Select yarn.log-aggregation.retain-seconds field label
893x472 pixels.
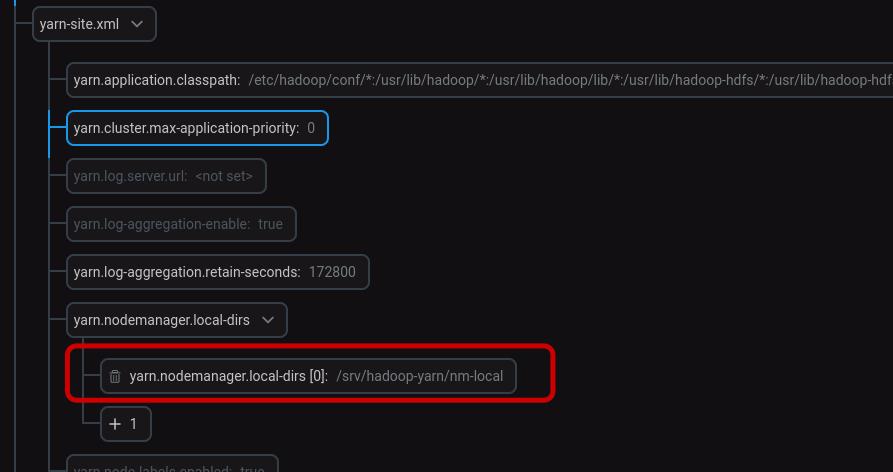[x=187, y=272]
